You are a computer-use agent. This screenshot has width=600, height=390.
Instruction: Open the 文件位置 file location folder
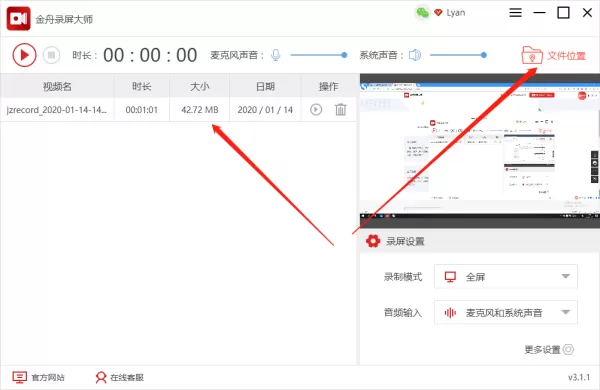[554, 55]
